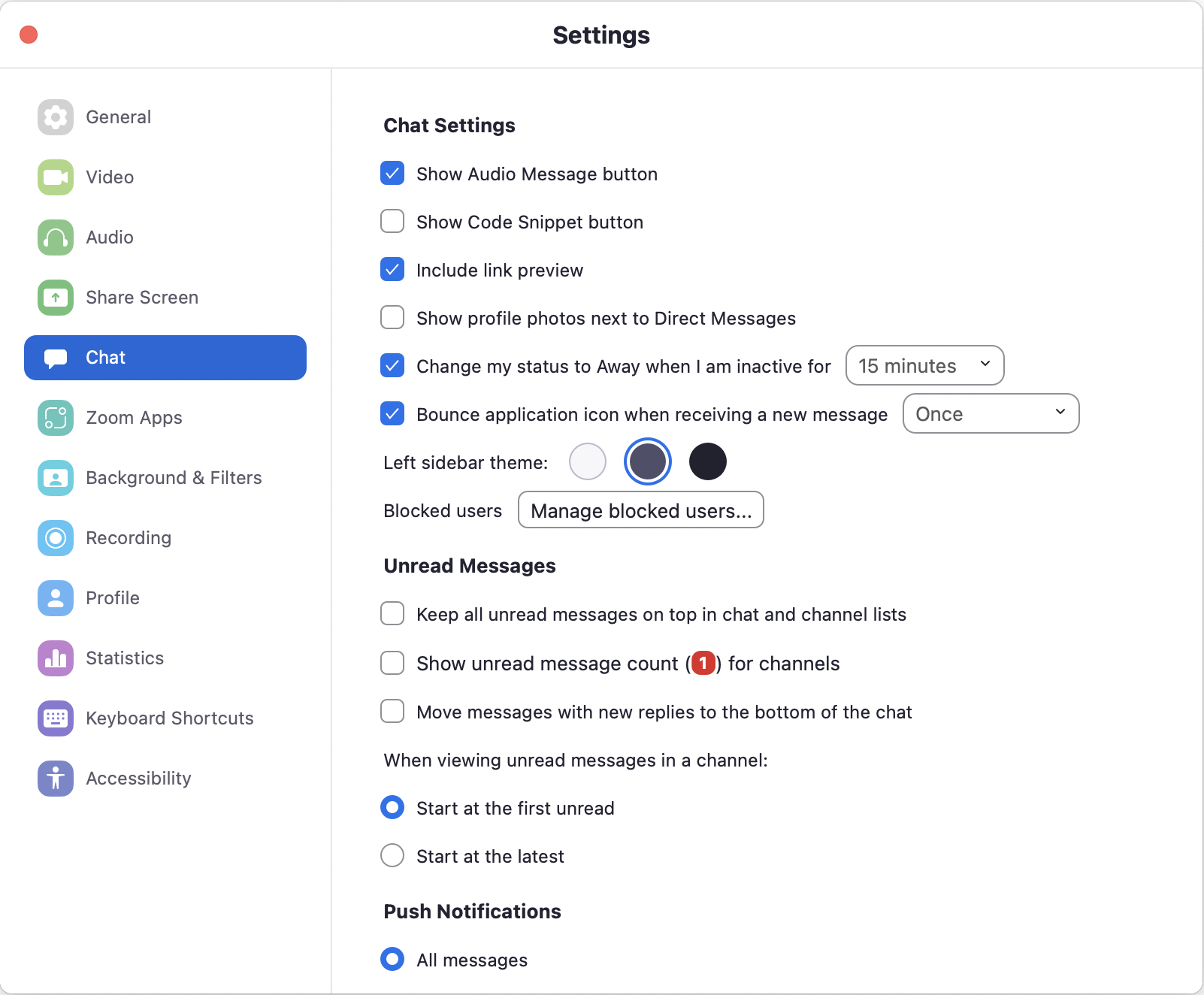Click the Share Screen icon
The width and height of the screenshot is (1204, 995).
56,298
